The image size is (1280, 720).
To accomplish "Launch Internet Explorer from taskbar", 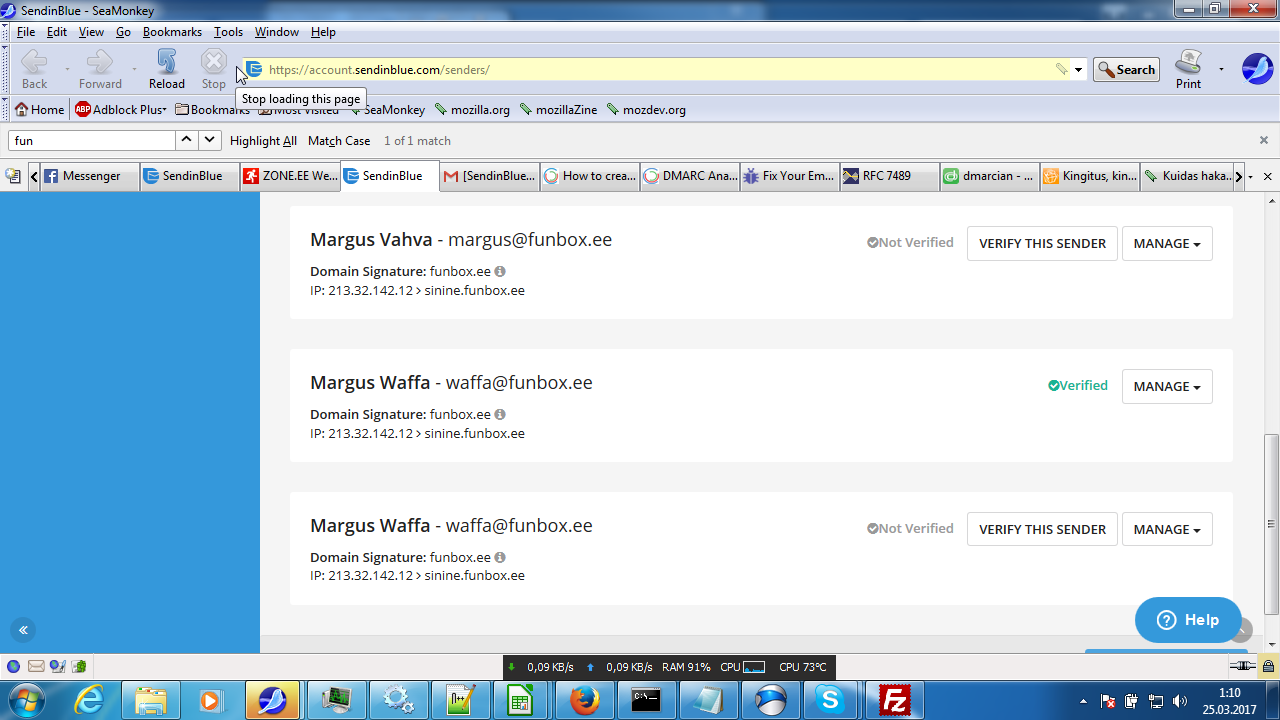I will pos(89,700).
